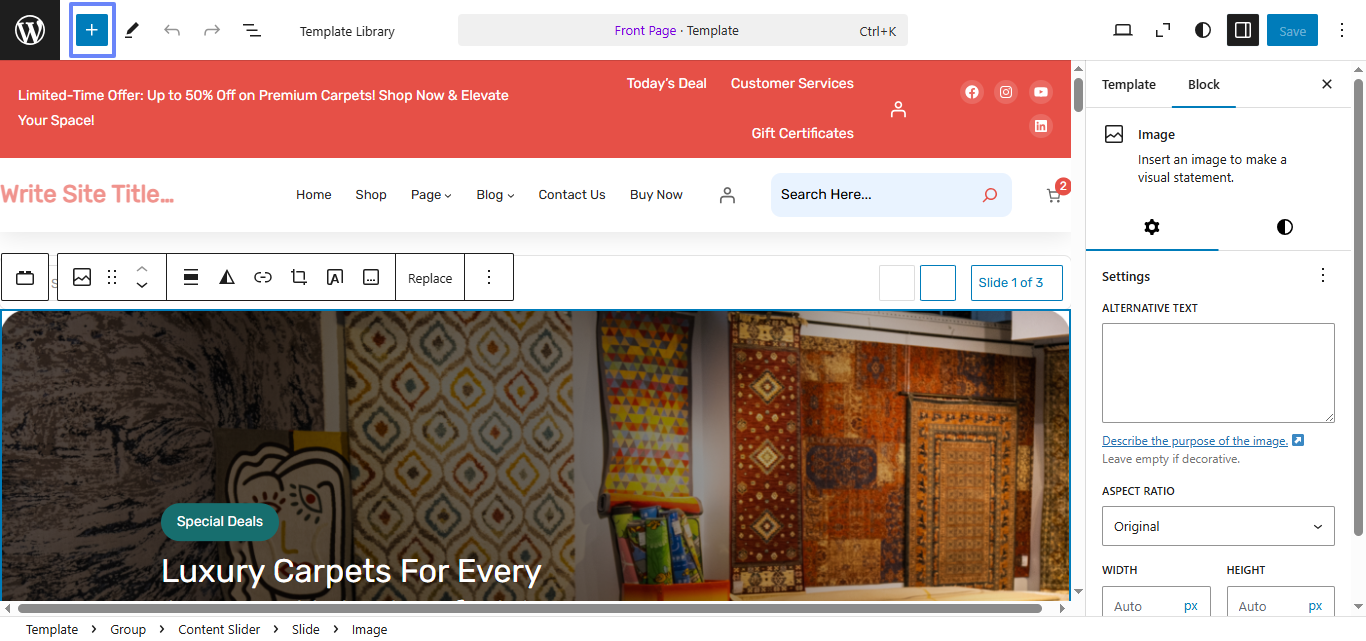Add caption to image icon
Viewport: 1366px width, 641px height.
pos(371,277)
